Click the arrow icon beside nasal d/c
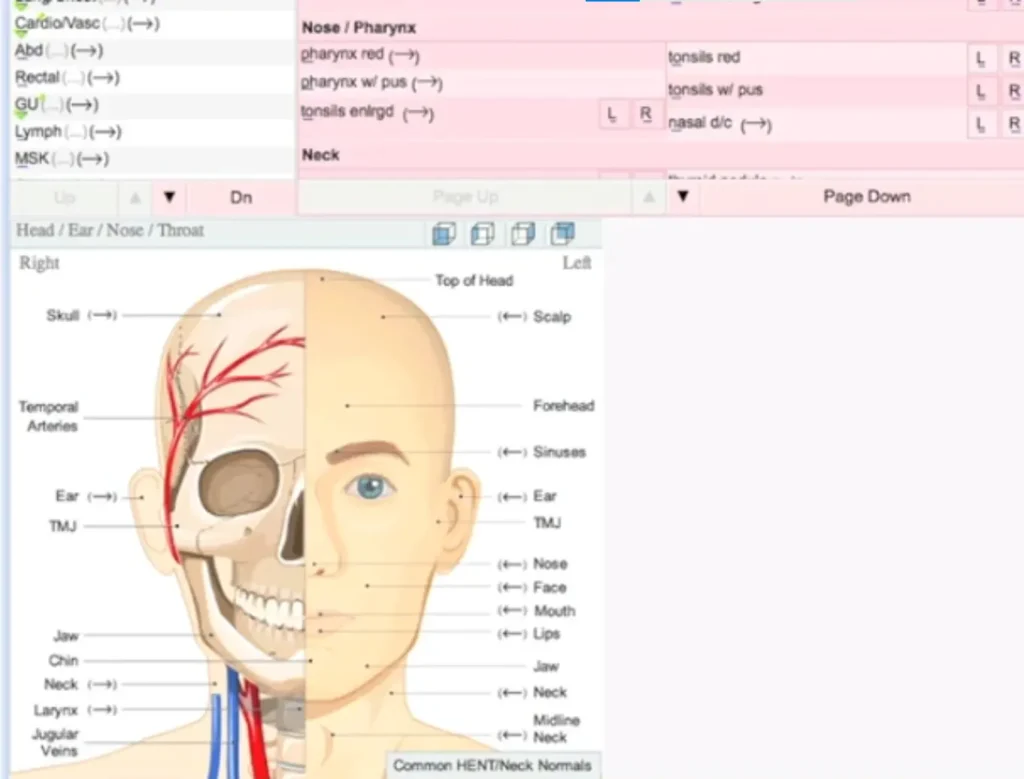This screenshot has height=779, width=1024. pos(757,124)
